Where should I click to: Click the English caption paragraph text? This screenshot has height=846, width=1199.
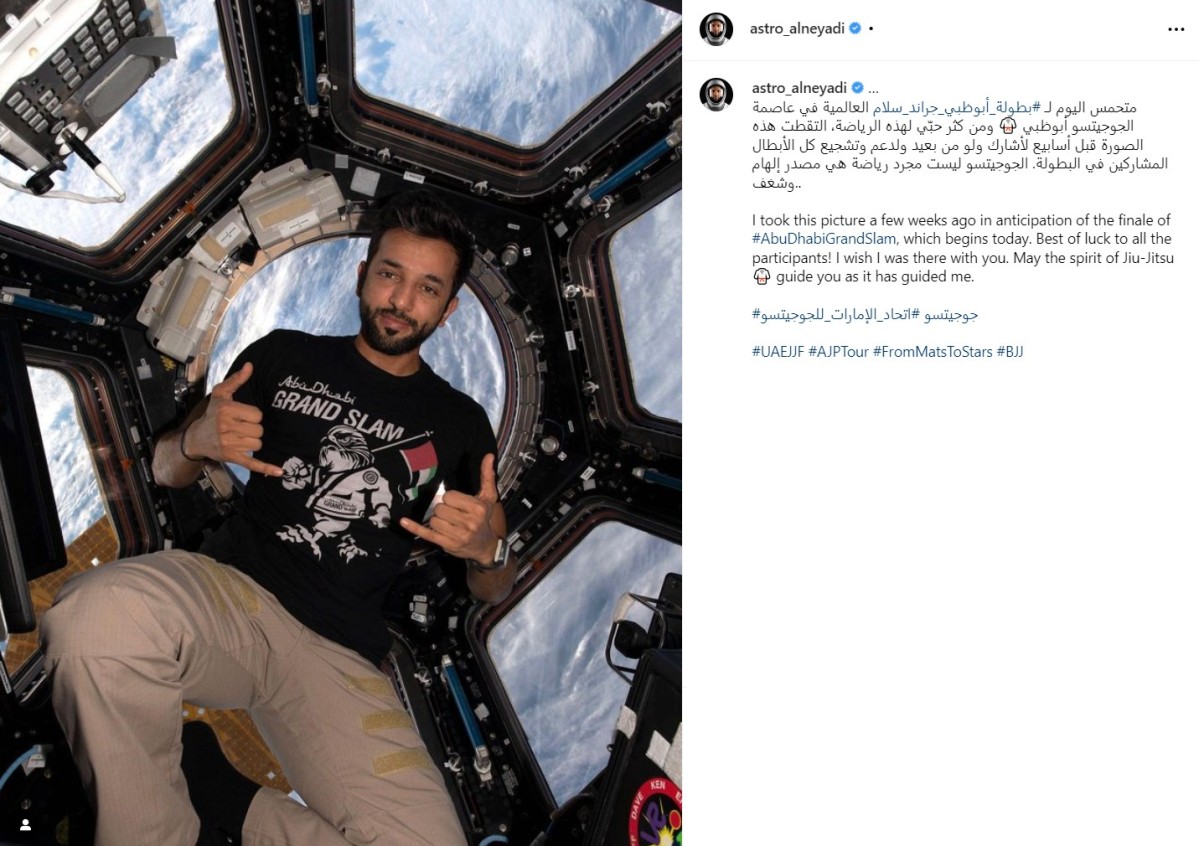click(962, 248)
